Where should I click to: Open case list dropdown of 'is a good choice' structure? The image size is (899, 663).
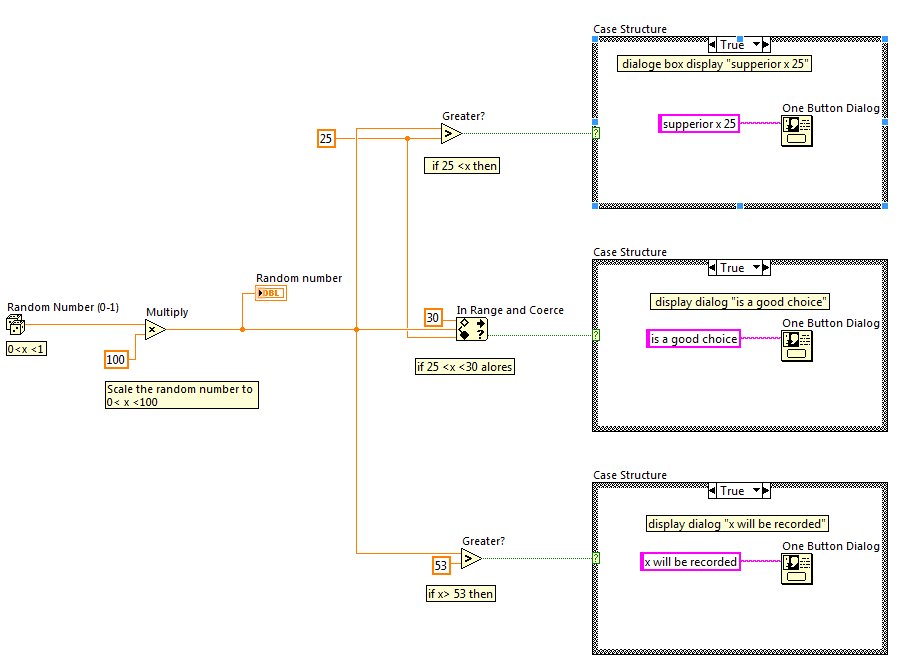(756, 267)
